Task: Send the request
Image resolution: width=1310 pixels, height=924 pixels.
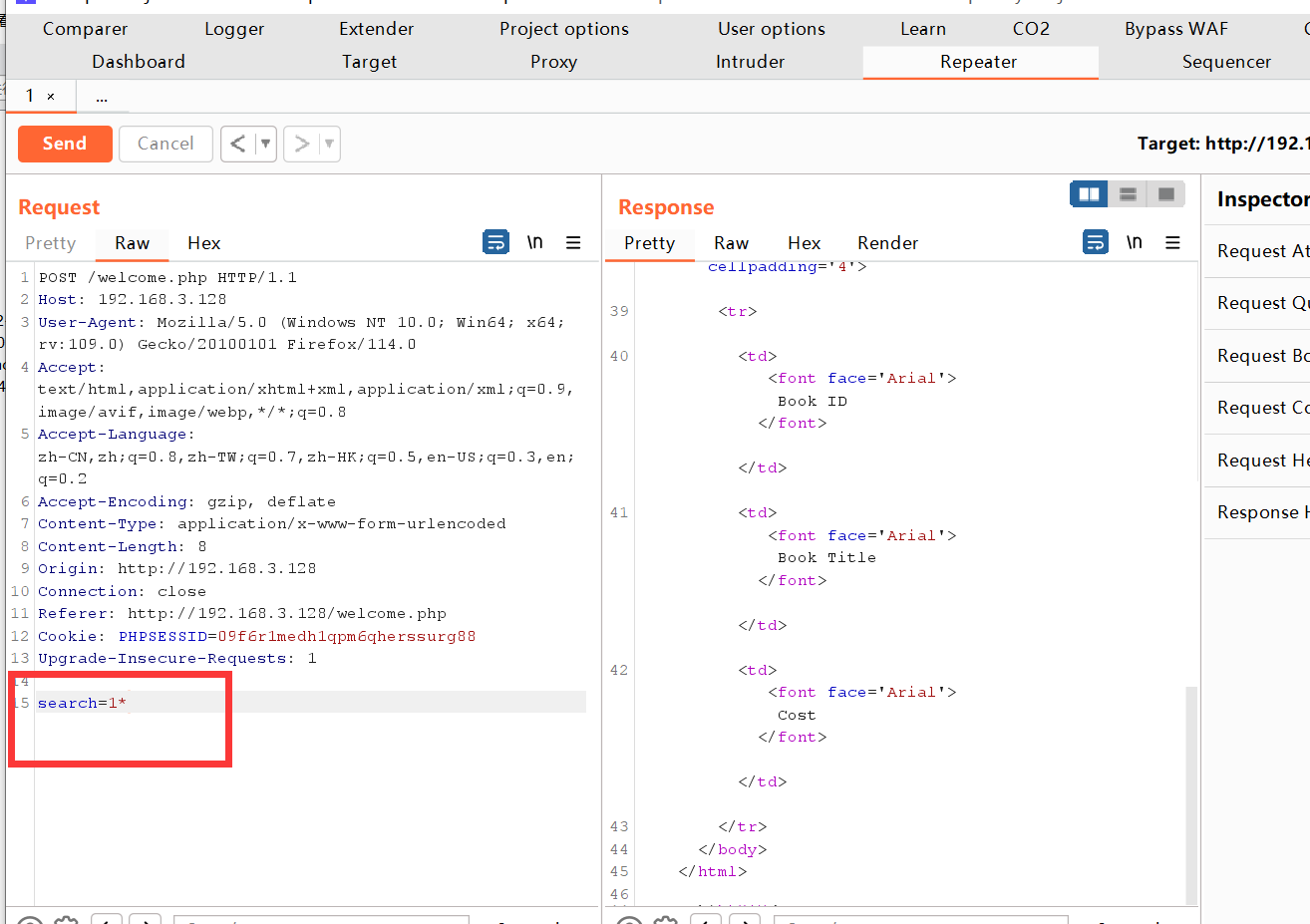Action: coord(65,144)
